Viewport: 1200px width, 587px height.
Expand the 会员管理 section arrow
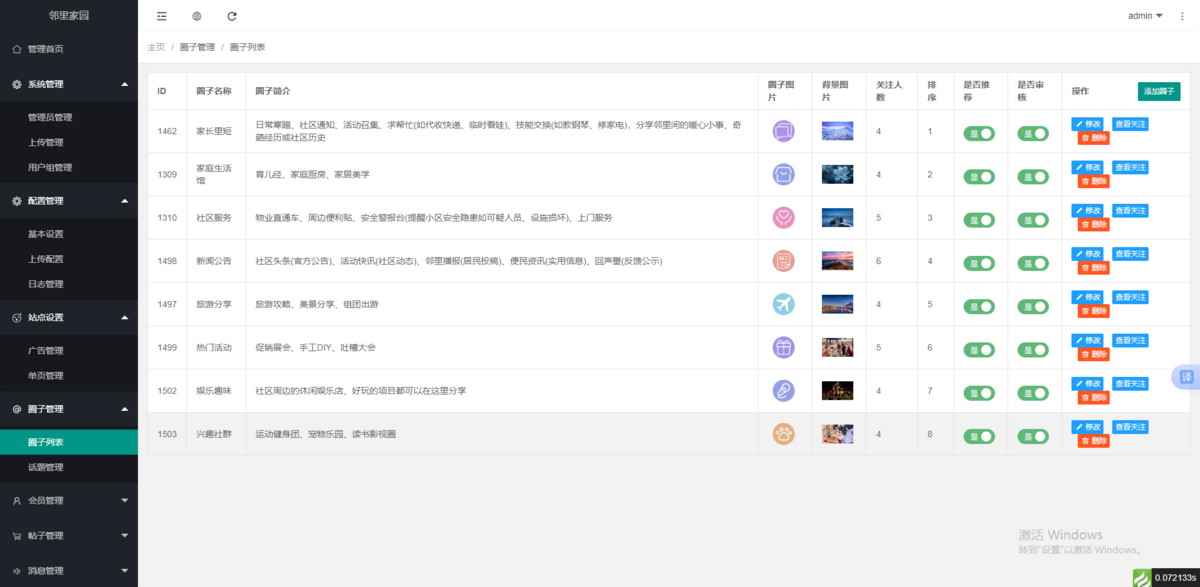(124, 500)
